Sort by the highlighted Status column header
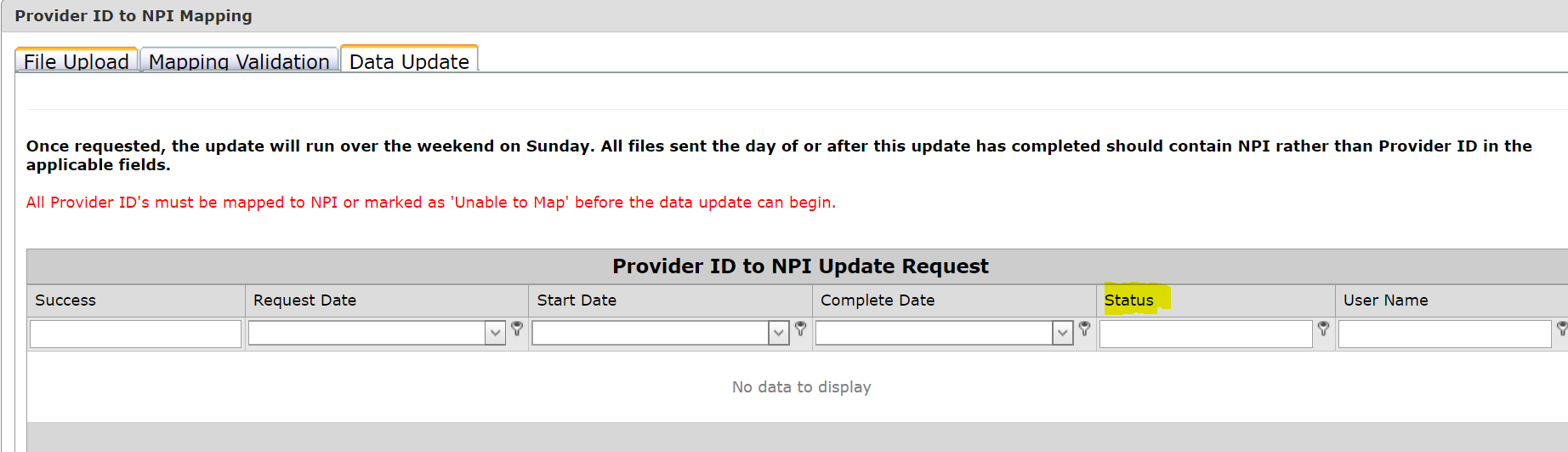This screenshot has width=1568, height=452. (1128, 300)
